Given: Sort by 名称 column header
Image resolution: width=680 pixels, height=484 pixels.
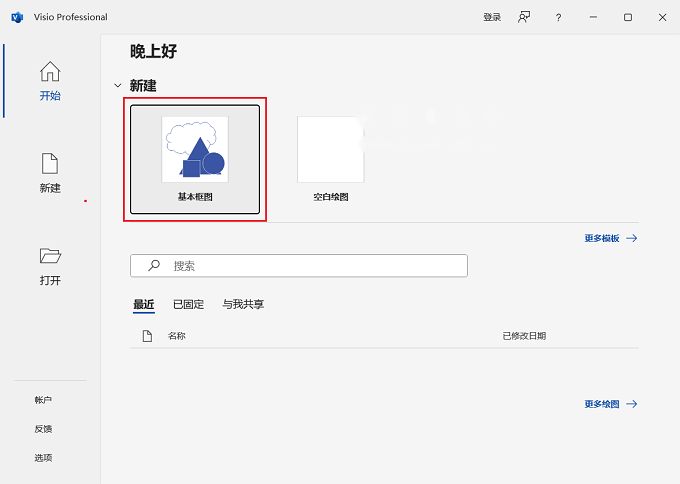Looking at the screenshot, I should (x=177, y=336).
